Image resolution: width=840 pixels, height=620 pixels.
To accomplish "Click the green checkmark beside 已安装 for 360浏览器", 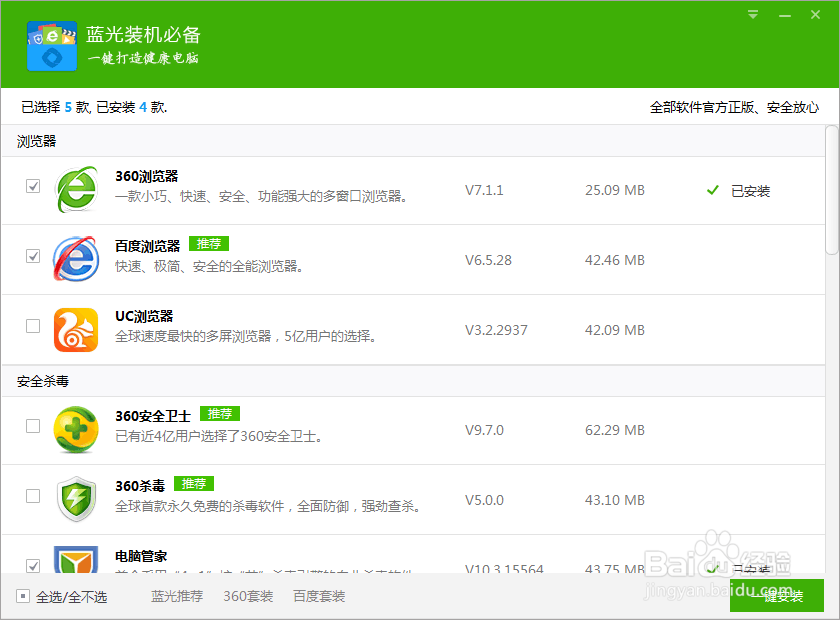I will click(712, 190).
